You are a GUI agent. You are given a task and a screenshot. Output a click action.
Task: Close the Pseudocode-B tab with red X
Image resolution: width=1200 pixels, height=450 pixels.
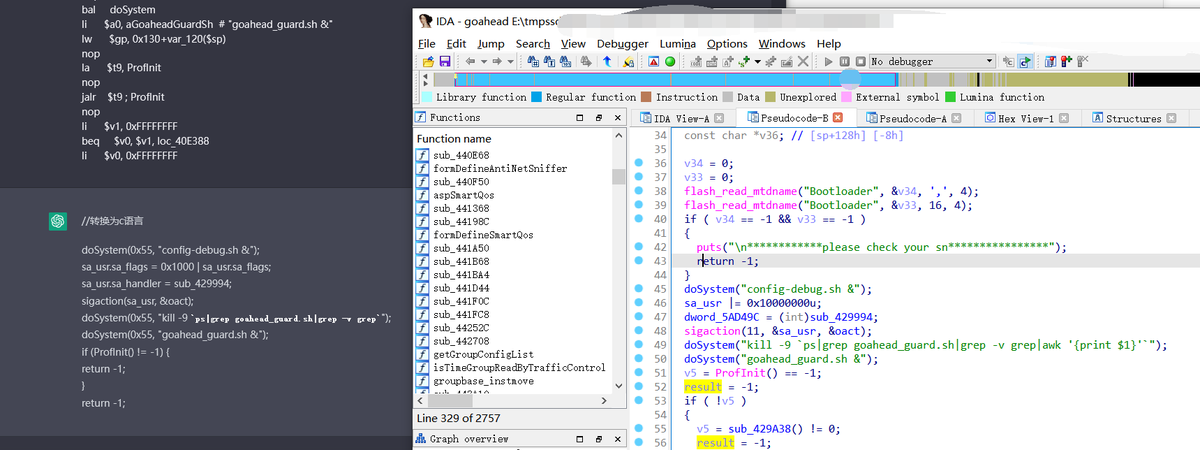[838, 118]
